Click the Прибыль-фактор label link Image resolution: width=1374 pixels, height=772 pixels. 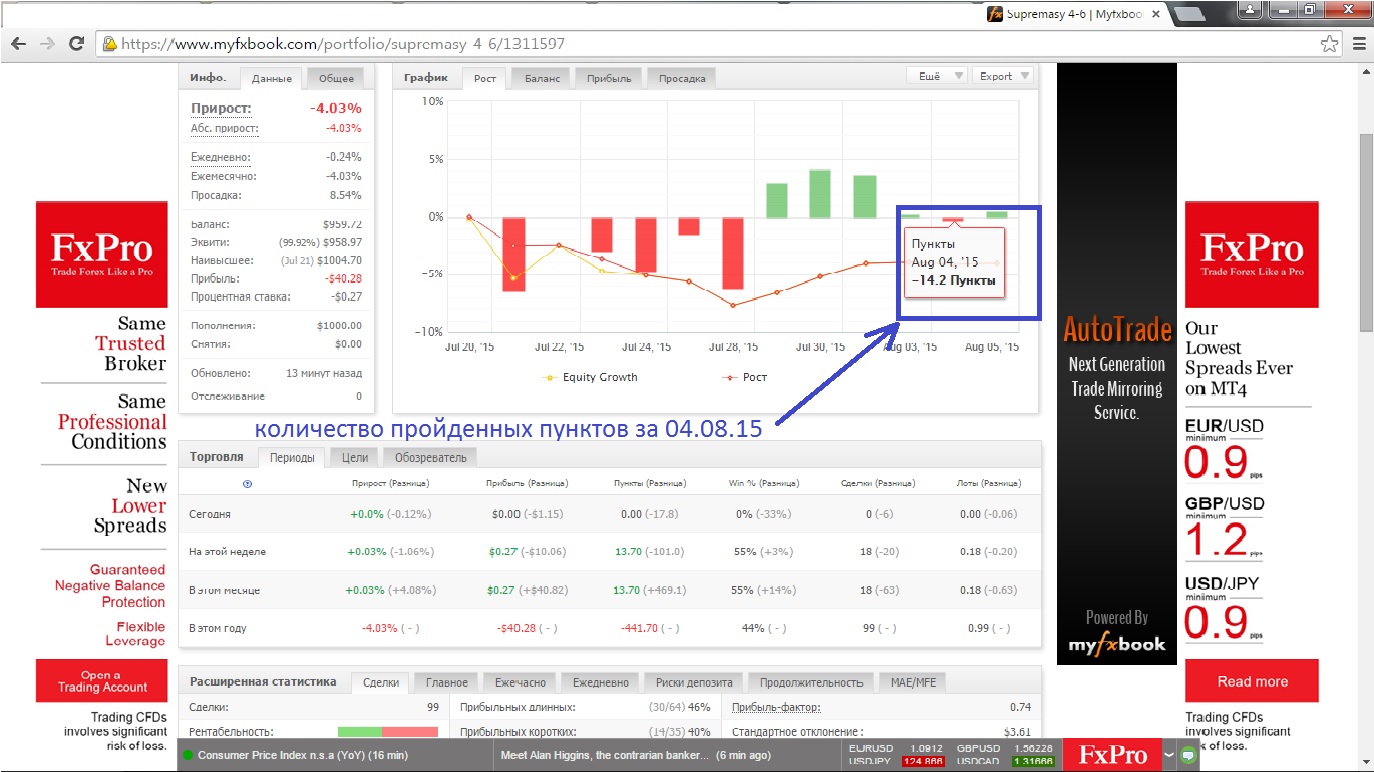tap(776, 708)
